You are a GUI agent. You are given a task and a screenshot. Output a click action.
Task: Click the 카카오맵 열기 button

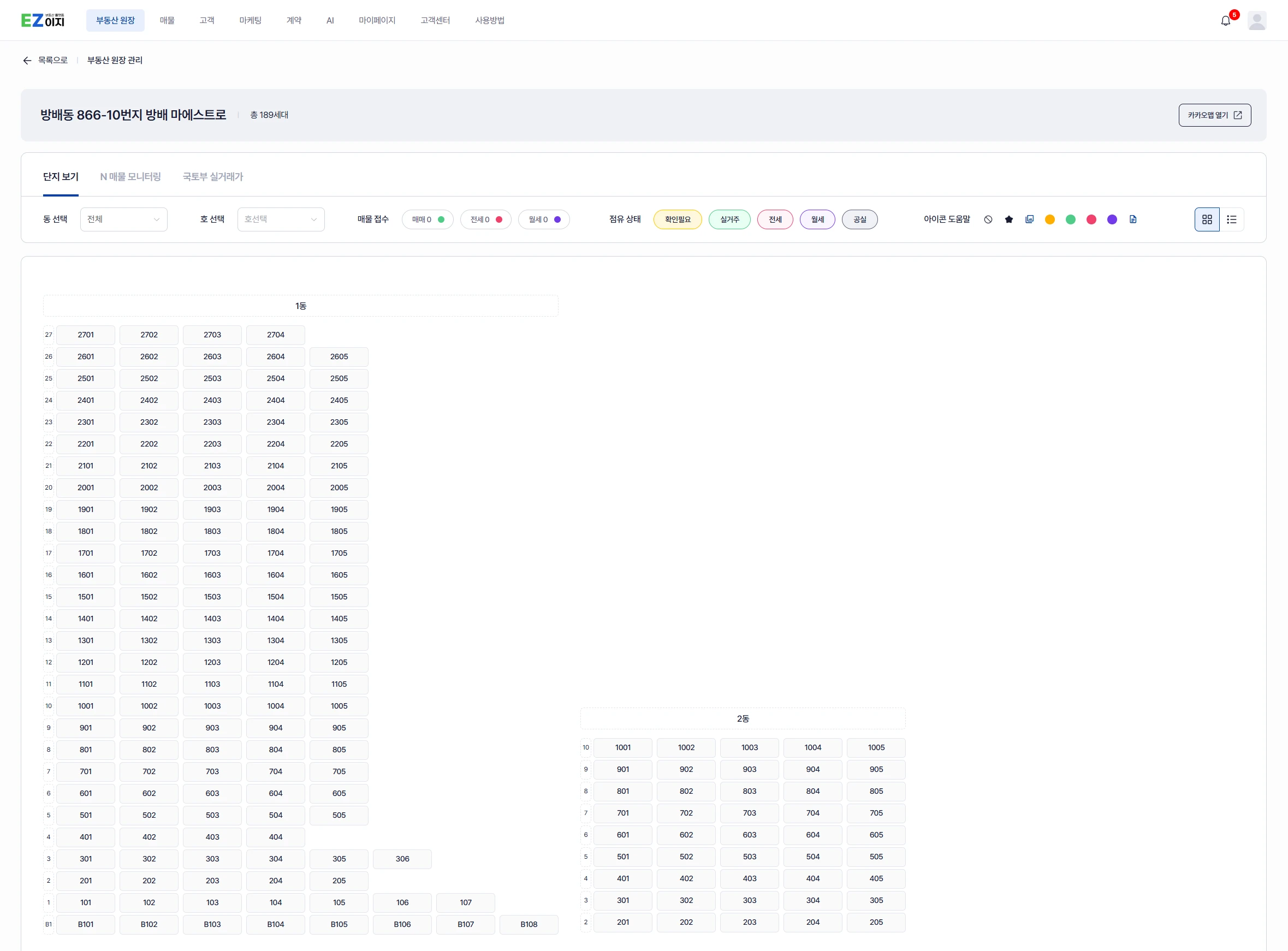[x=1214, y=115]
